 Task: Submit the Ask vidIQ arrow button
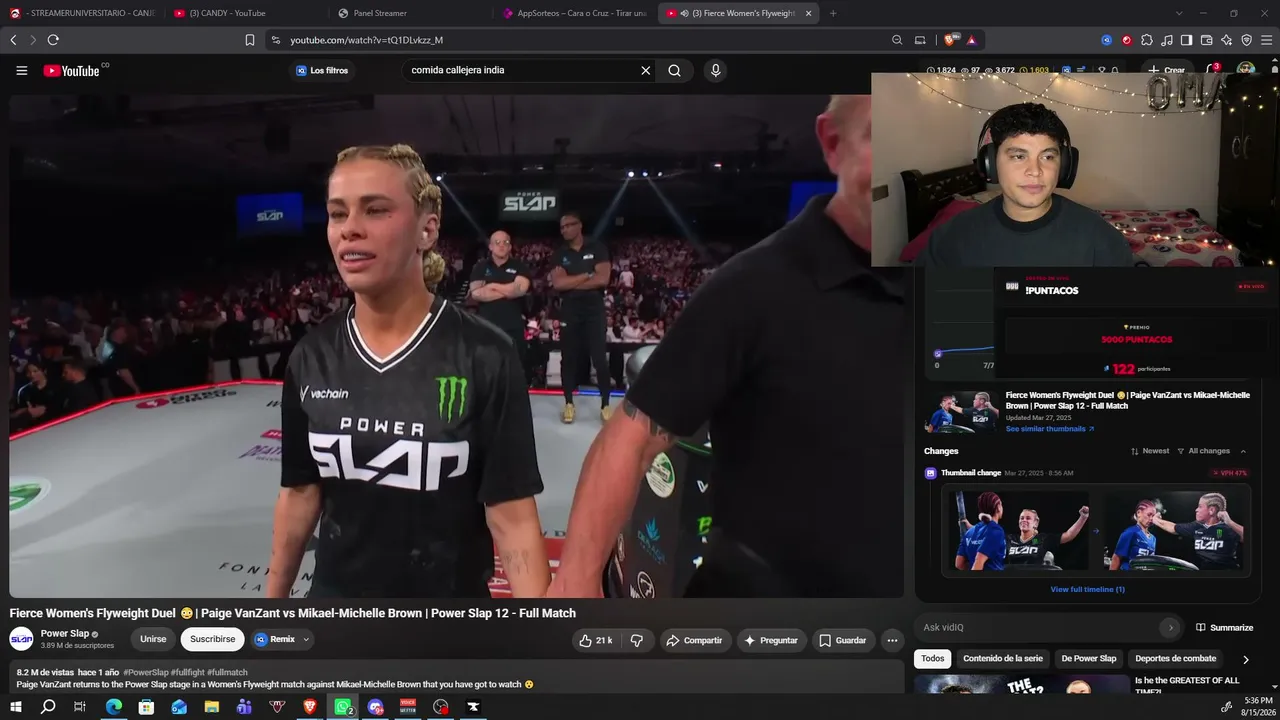pos(1170,628)
